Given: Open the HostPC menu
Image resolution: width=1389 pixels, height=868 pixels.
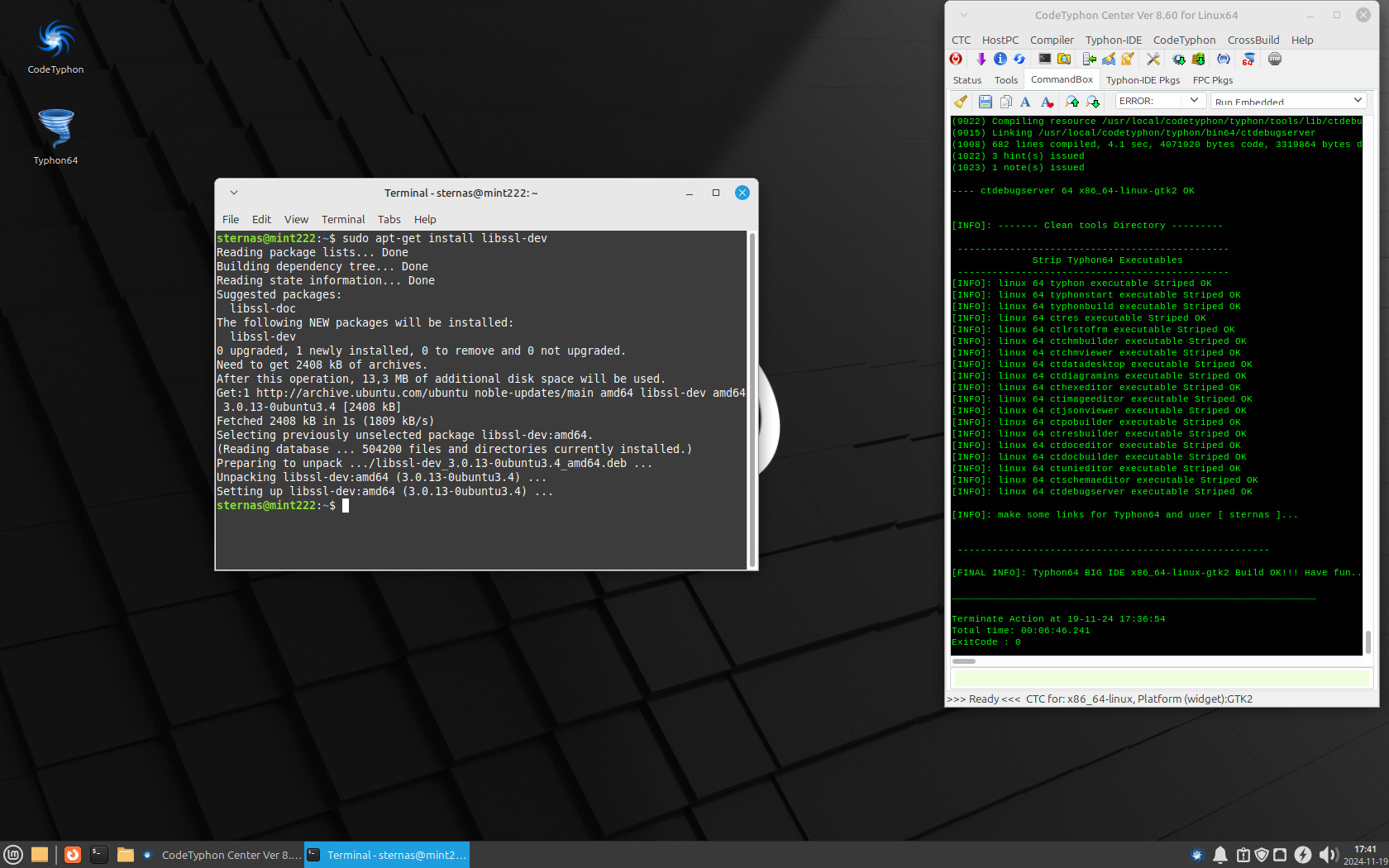Looking at the screenshot, I should pos(1000,40).
